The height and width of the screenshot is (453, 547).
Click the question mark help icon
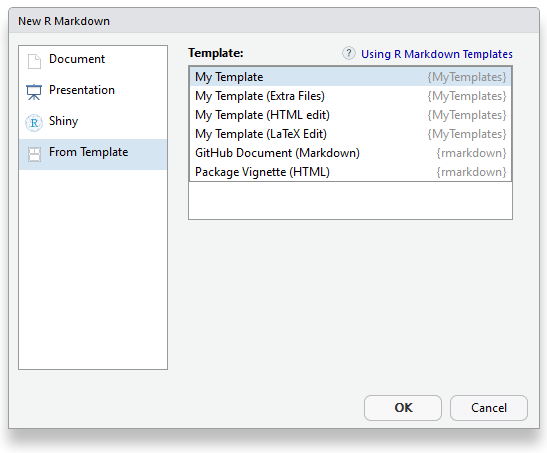[x=349, y=53]
